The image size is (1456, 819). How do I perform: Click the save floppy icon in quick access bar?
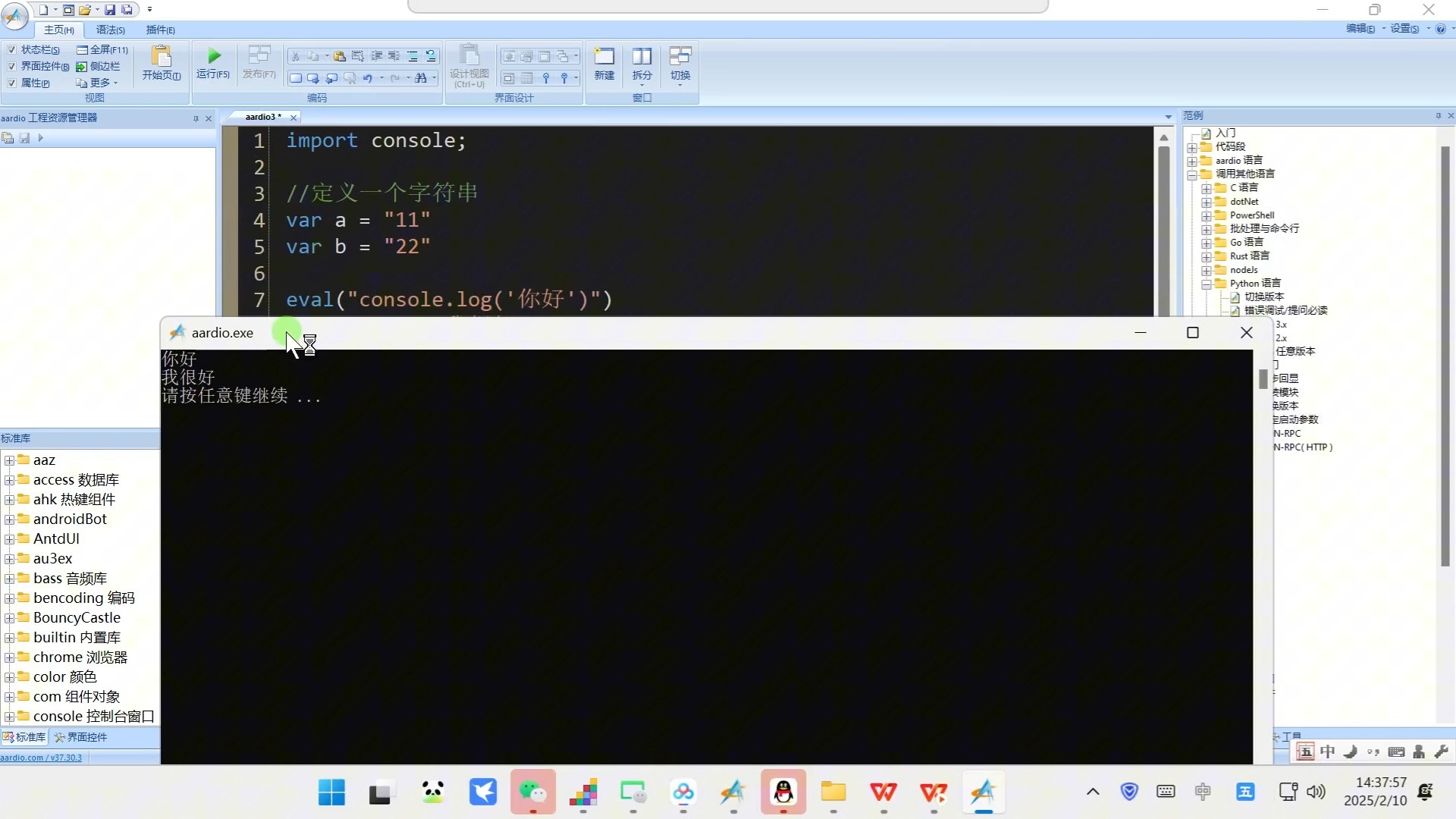[x=110, y=10]
